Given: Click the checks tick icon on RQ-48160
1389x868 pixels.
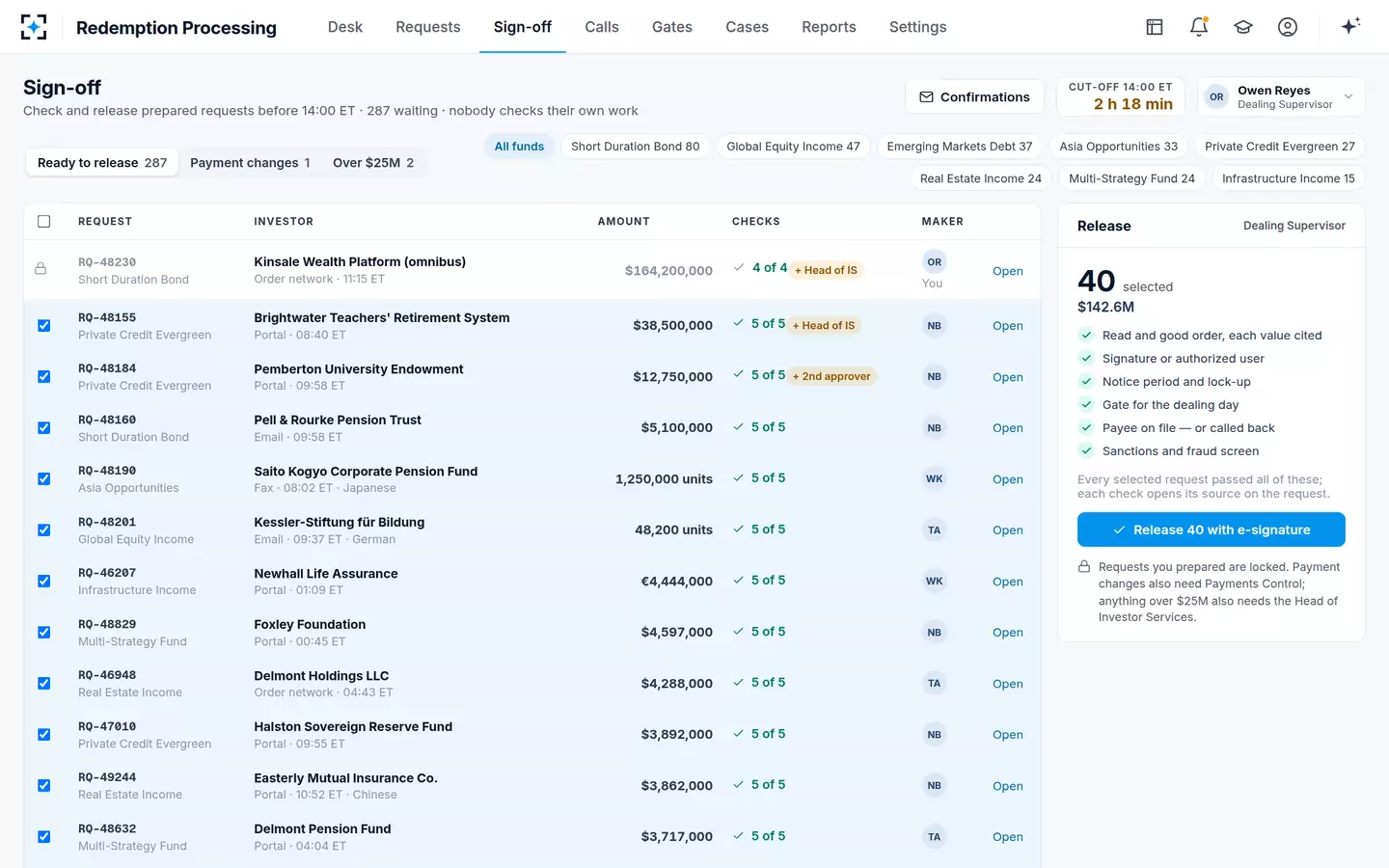Looking at the screenshot, I should click(739, 427).
